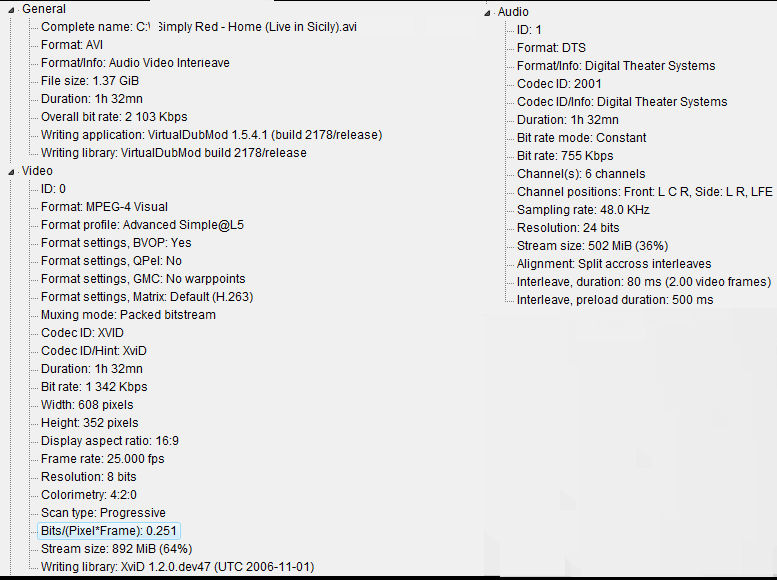Select 'Colorimetry: 4:2:0' row
This screenshot has width=777, height=580.
tap(89, 495)
